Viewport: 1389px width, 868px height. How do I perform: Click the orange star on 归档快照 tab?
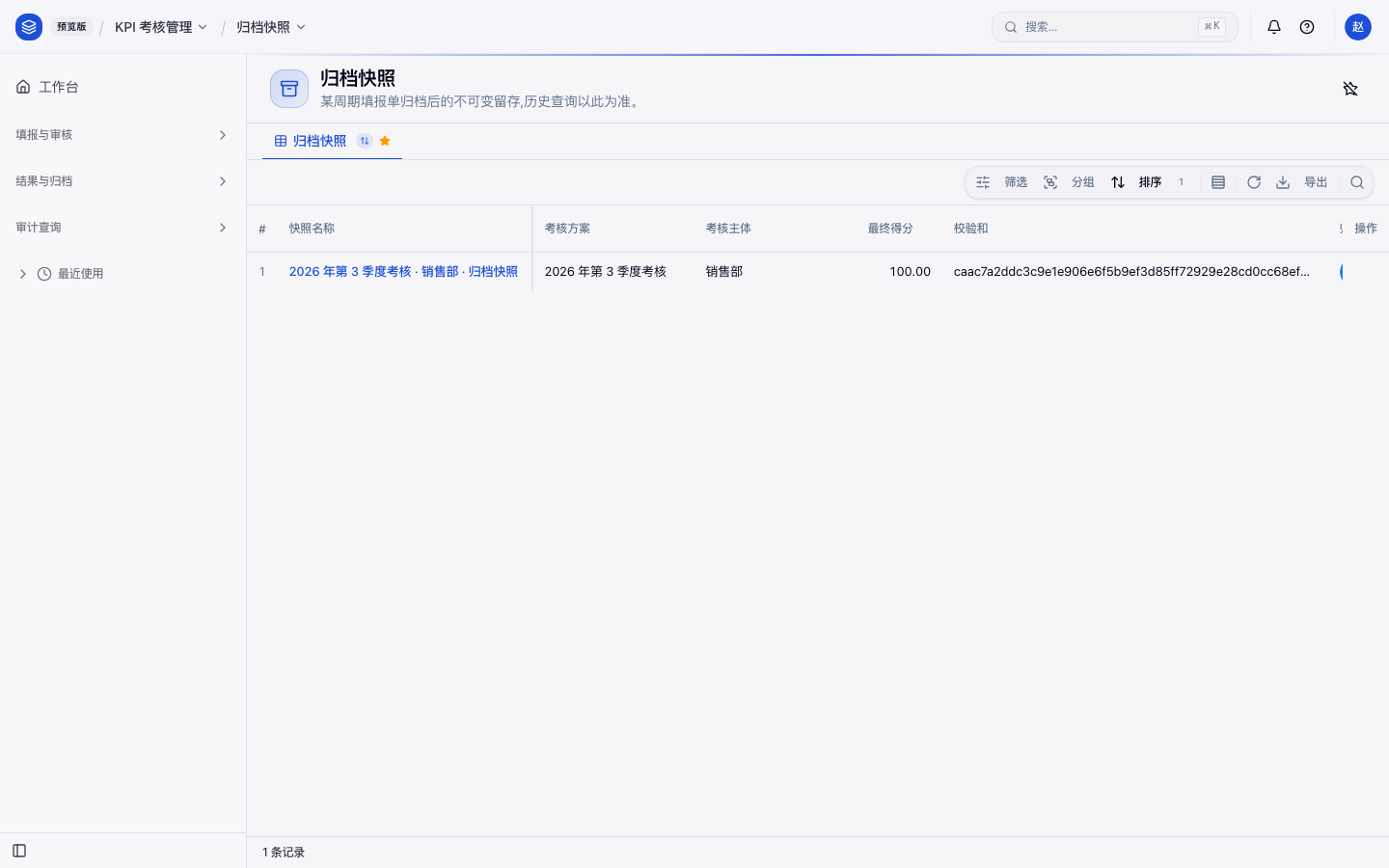[385, 141]
